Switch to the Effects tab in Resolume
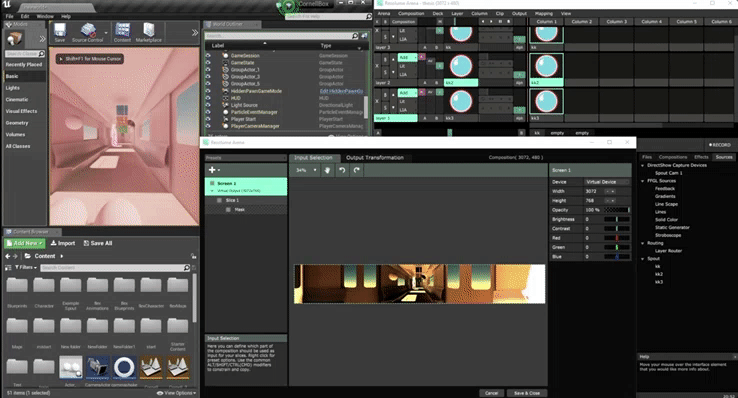Viewport: 738px width, 398px height. pos(701,157)
